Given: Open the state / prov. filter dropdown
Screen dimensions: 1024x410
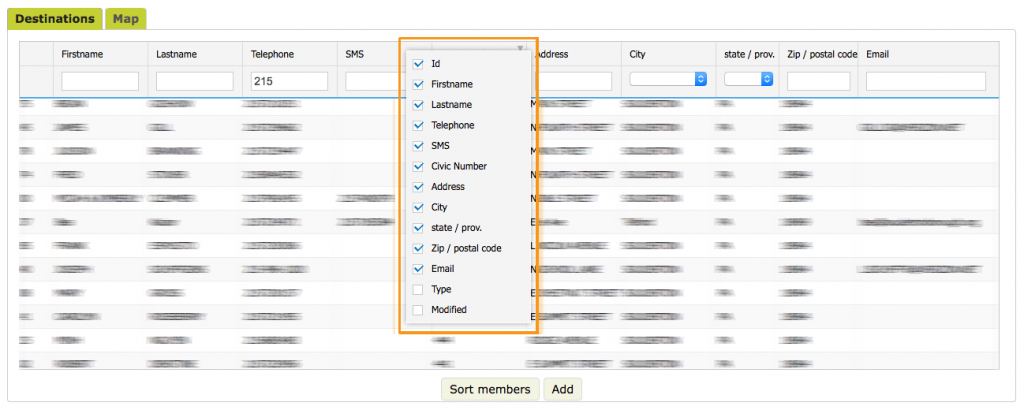Looking at the screenshot, I should (748, 79).
